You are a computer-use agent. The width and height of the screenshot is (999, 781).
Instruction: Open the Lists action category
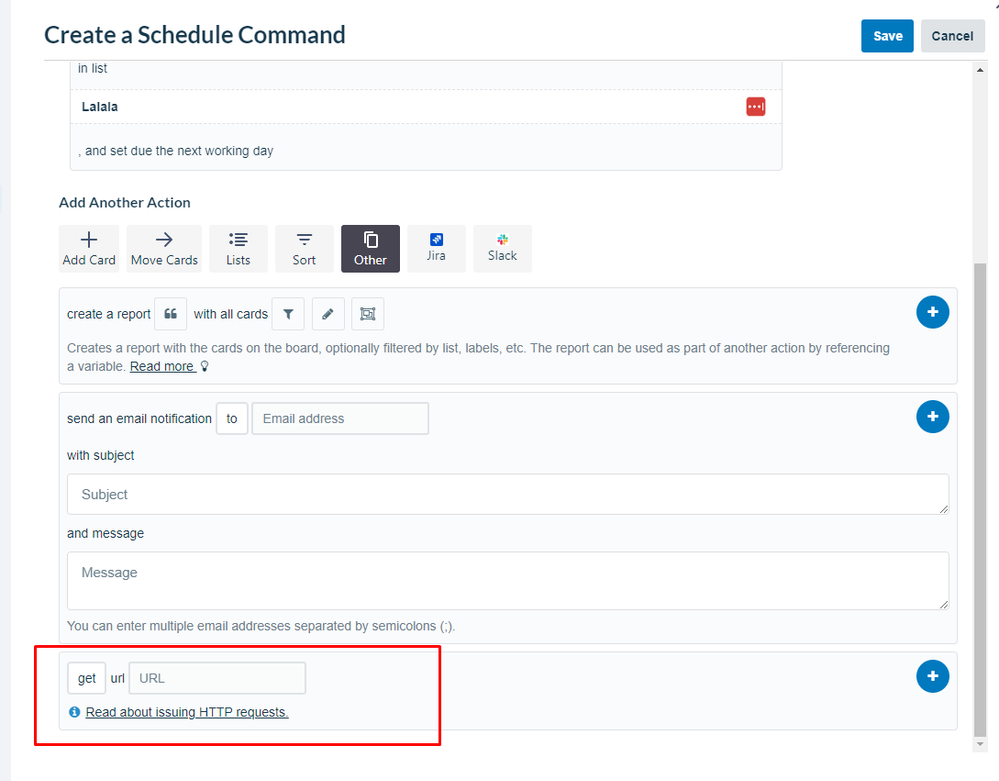point(238,248)
